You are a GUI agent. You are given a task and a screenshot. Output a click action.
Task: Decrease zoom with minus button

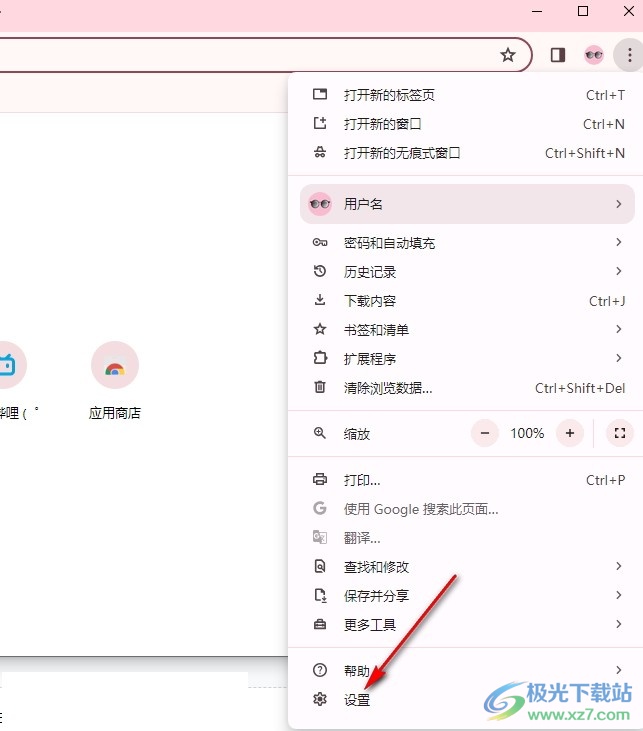485,433
